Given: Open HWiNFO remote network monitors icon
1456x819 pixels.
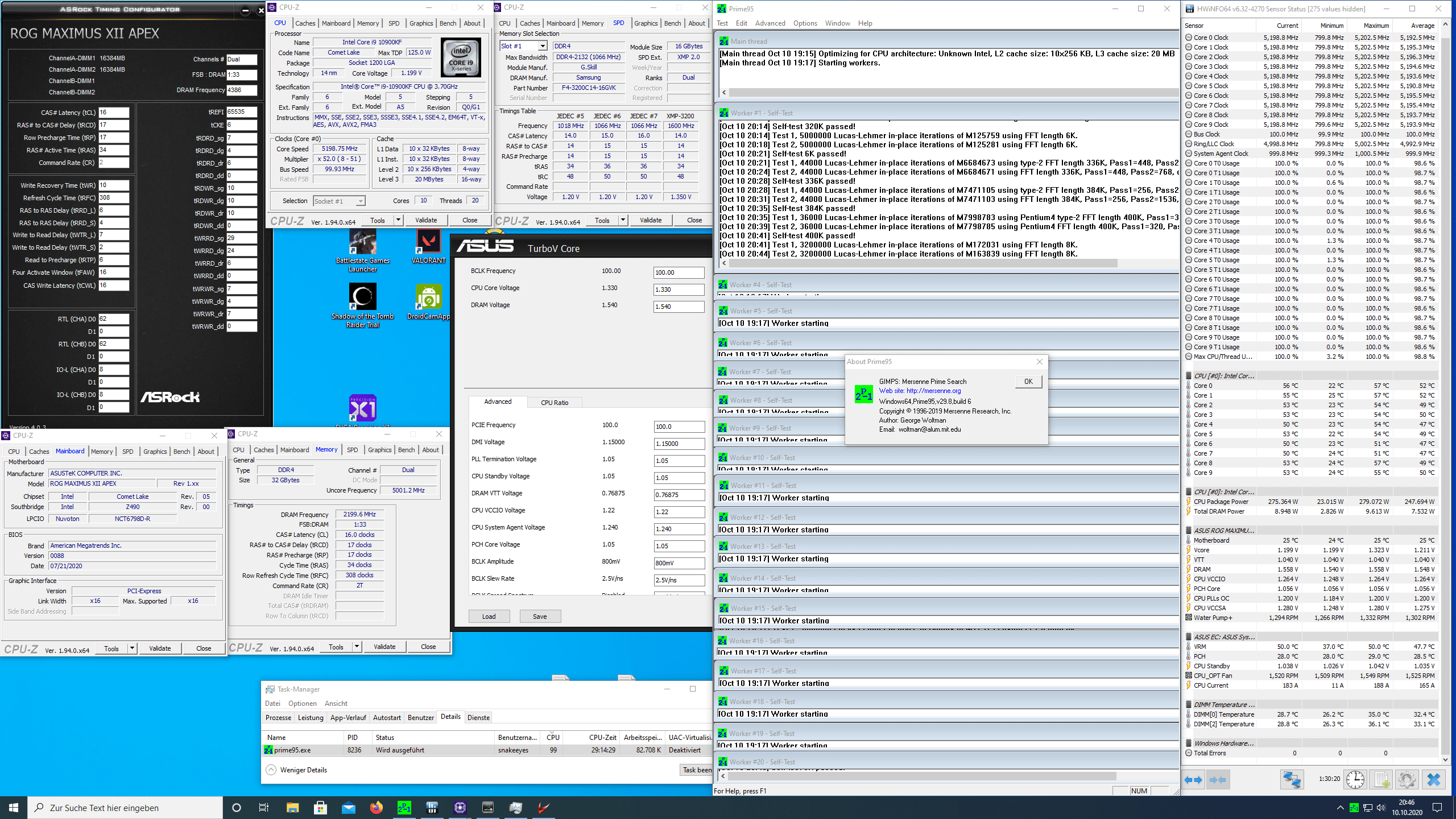Looking at the screenshot, I should [x=1291, y=780].
